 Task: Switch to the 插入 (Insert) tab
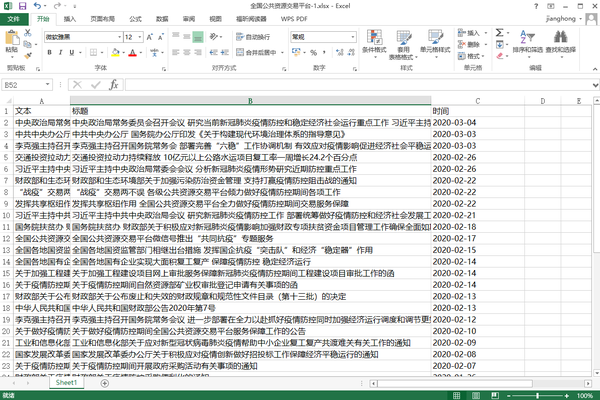pyautogui.click(x=70, y=19)
